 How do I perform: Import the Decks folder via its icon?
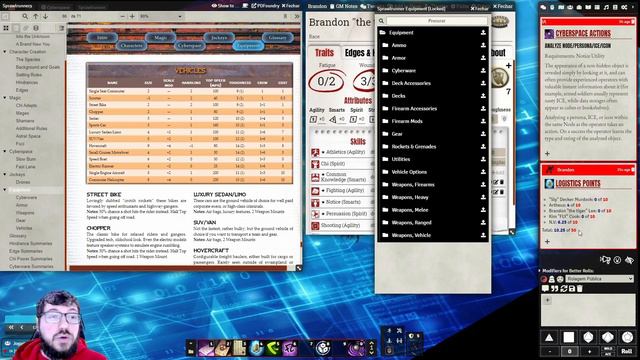point(483,96)
